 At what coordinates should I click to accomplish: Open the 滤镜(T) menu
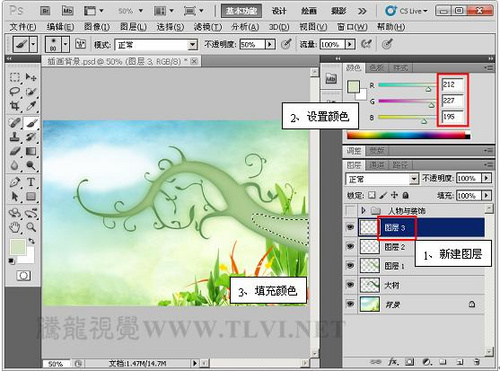208,27
